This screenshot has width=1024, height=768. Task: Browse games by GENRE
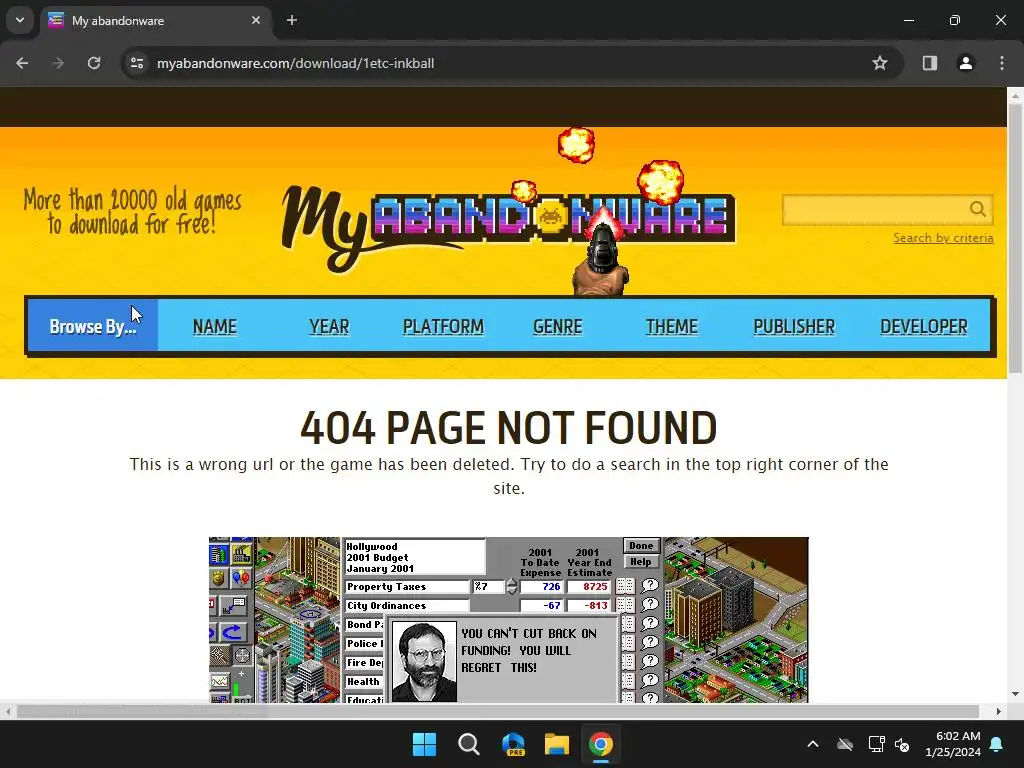[x=558, y=326]
